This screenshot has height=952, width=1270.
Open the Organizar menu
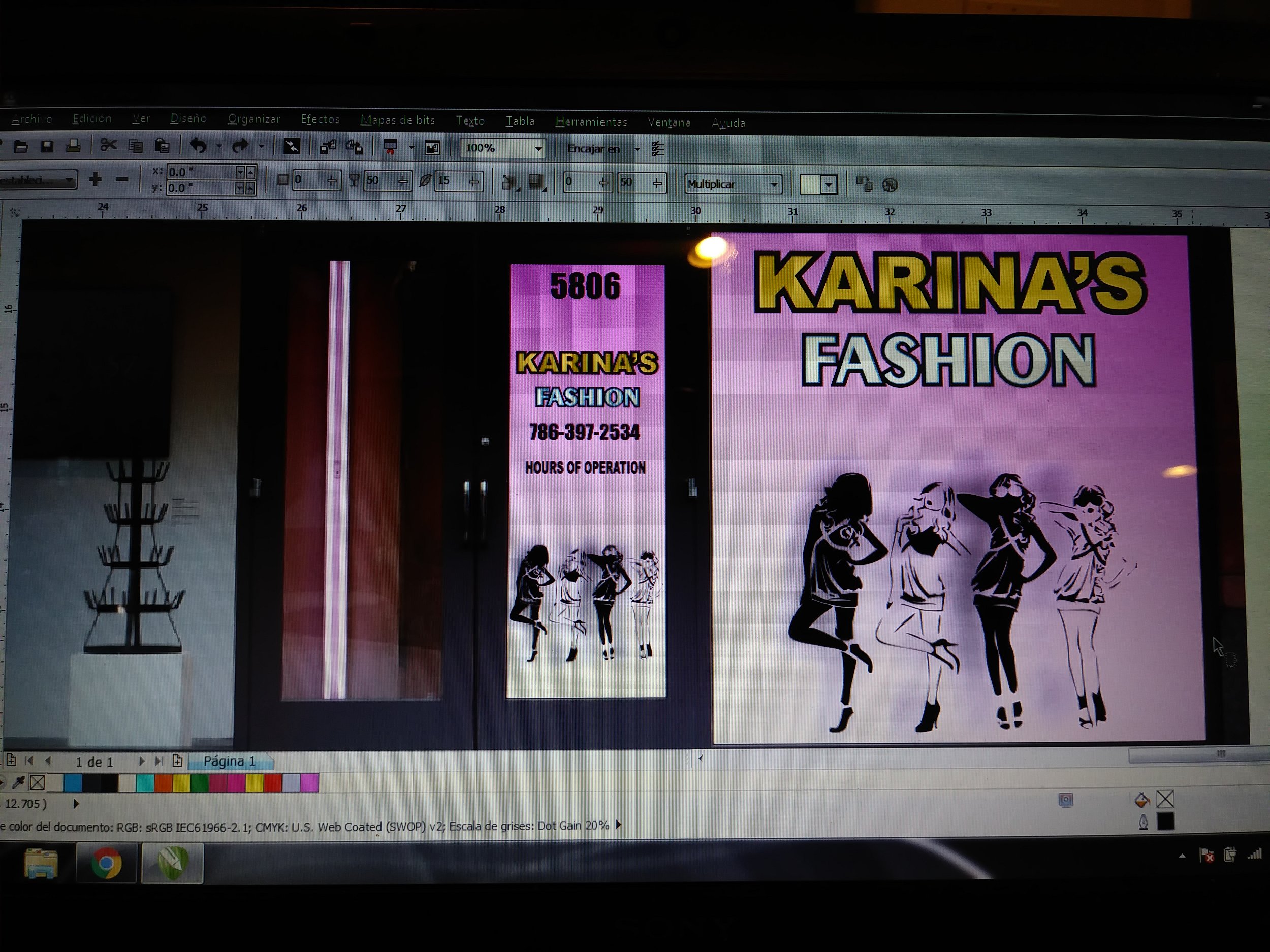coord(254,119)
